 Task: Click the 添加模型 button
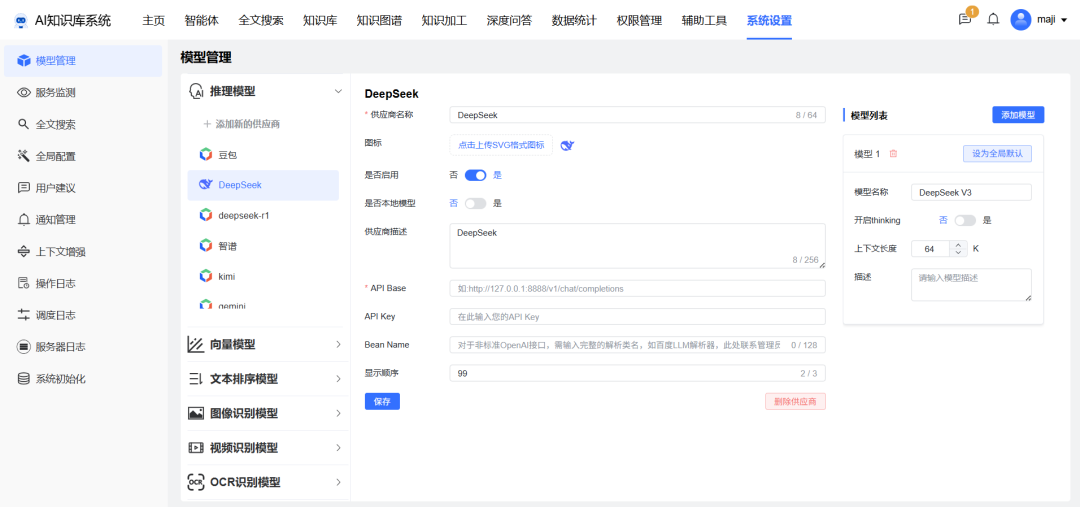coord(1018,115)
